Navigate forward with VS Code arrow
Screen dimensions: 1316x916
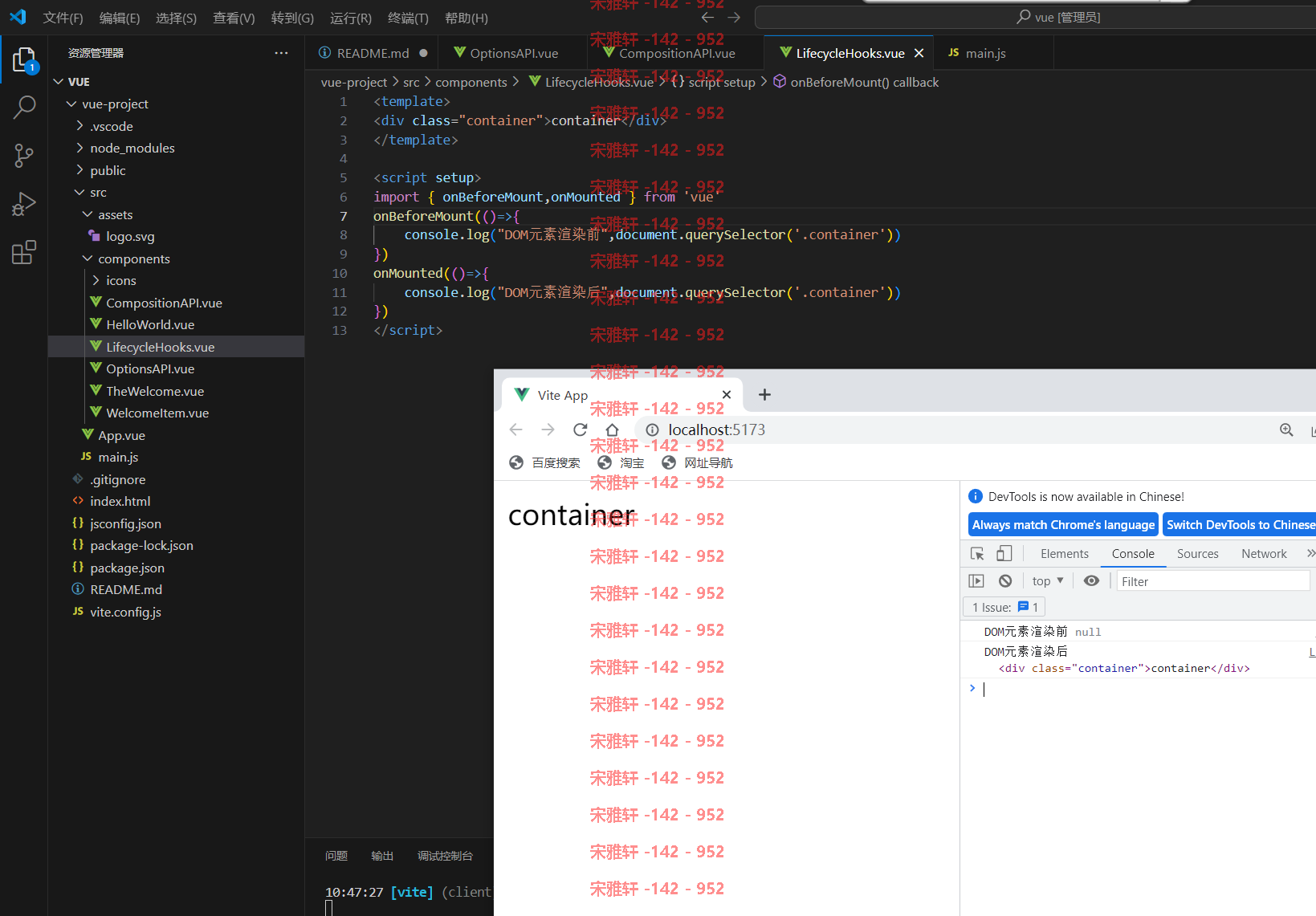pos(734,17)
